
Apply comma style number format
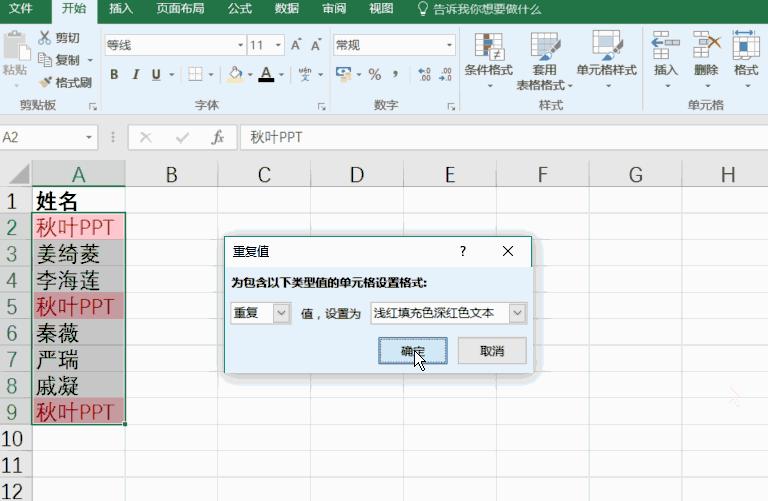point(395,74)
